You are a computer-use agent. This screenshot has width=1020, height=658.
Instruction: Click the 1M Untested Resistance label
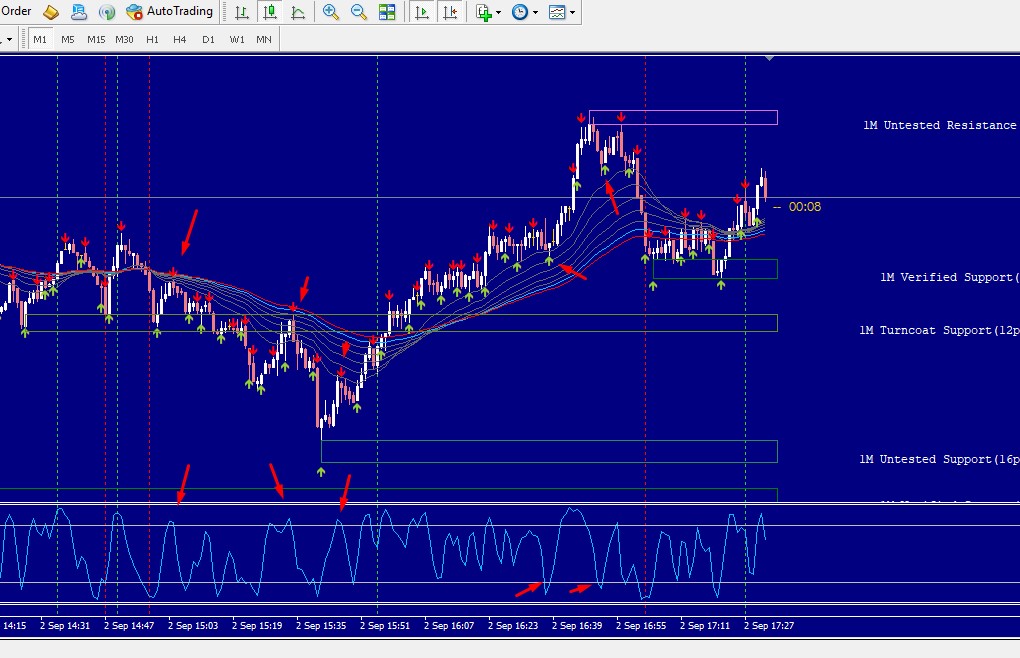pyautogui.click(x=939, y=125)
